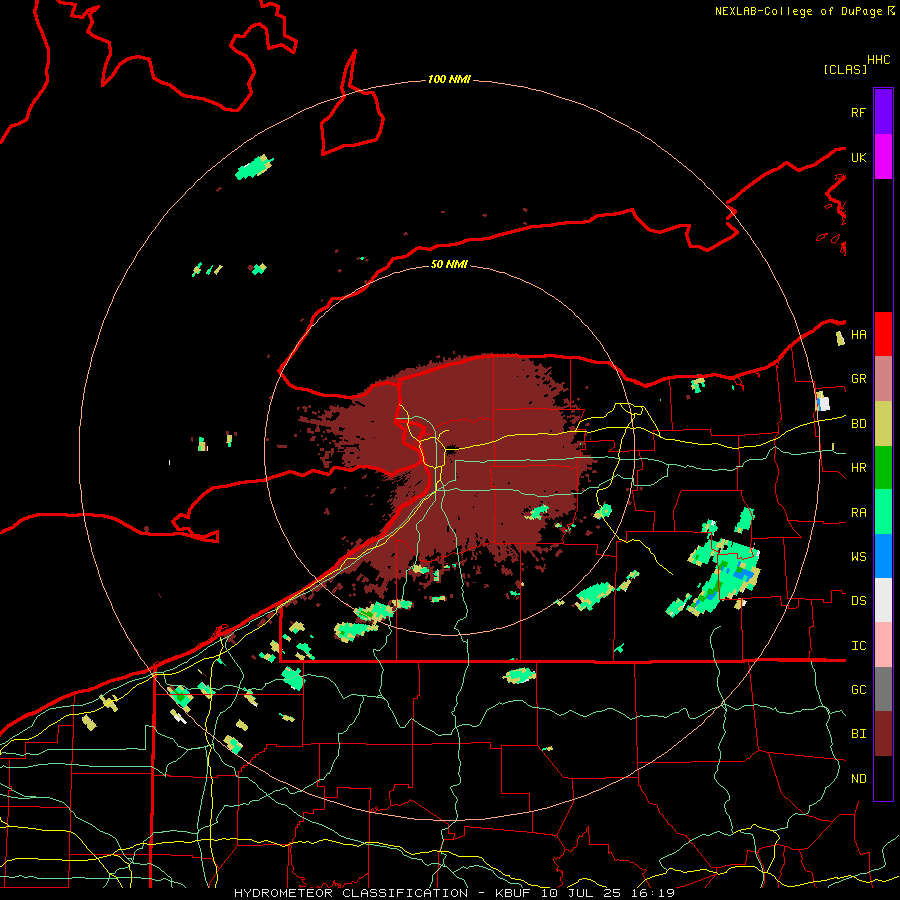Click the HA red legend swatch

point(883,334)
